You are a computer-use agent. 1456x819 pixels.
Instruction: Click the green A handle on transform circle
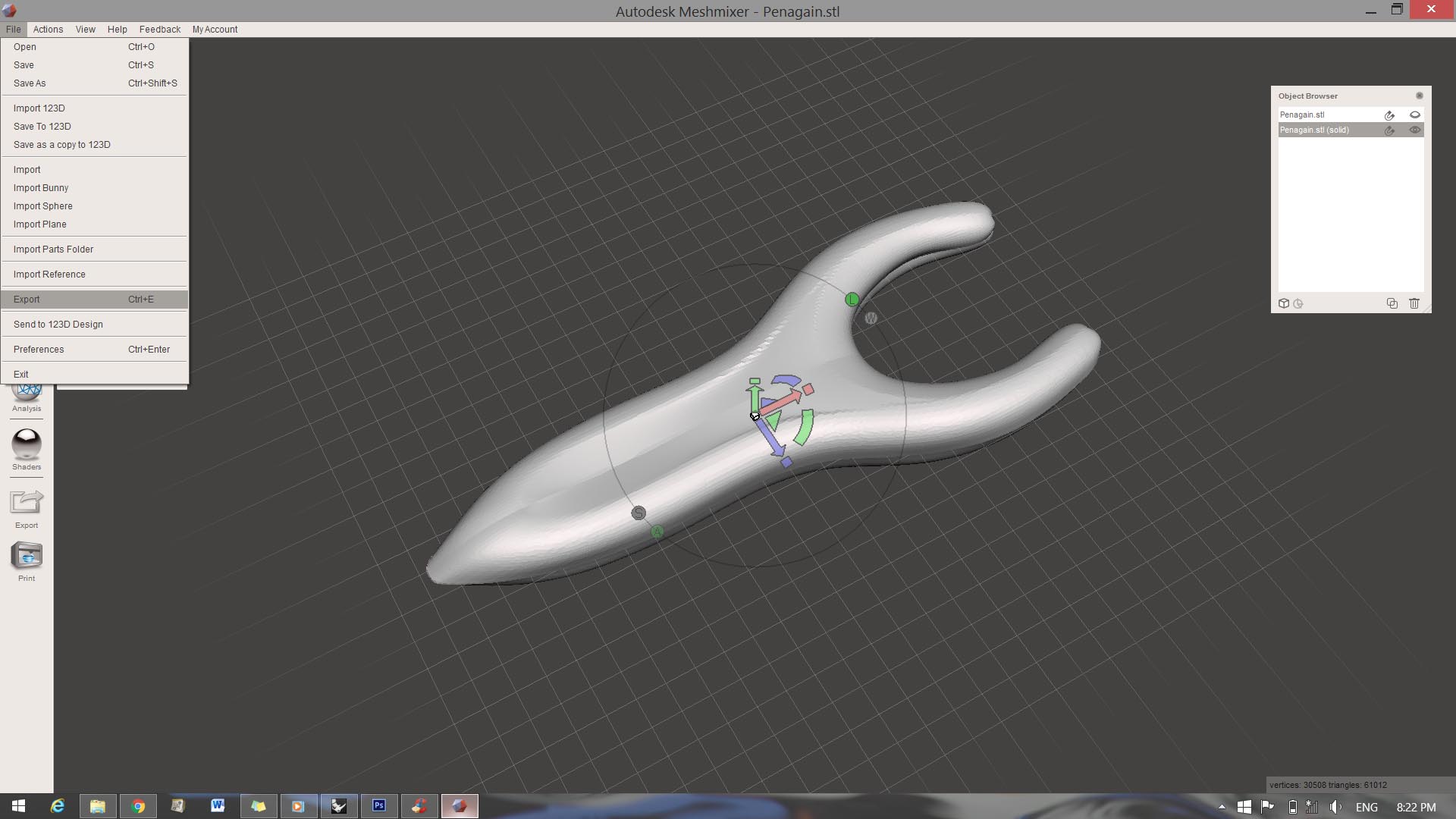tap(657, 532)
